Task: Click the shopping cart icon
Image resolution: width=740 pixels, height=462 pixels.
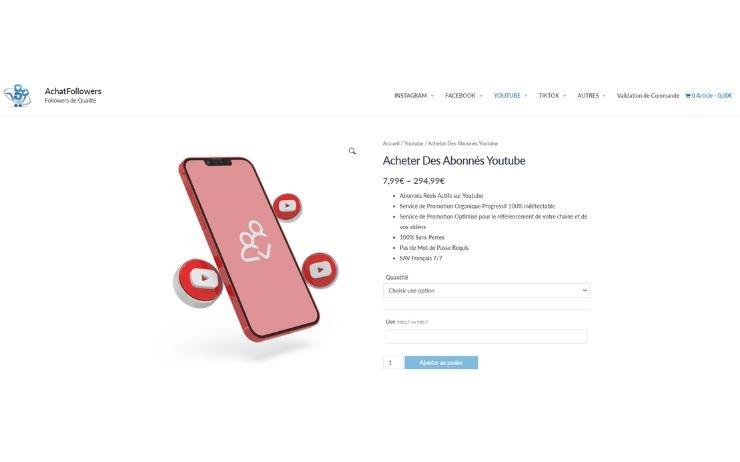Action: (x=688, y=96)
